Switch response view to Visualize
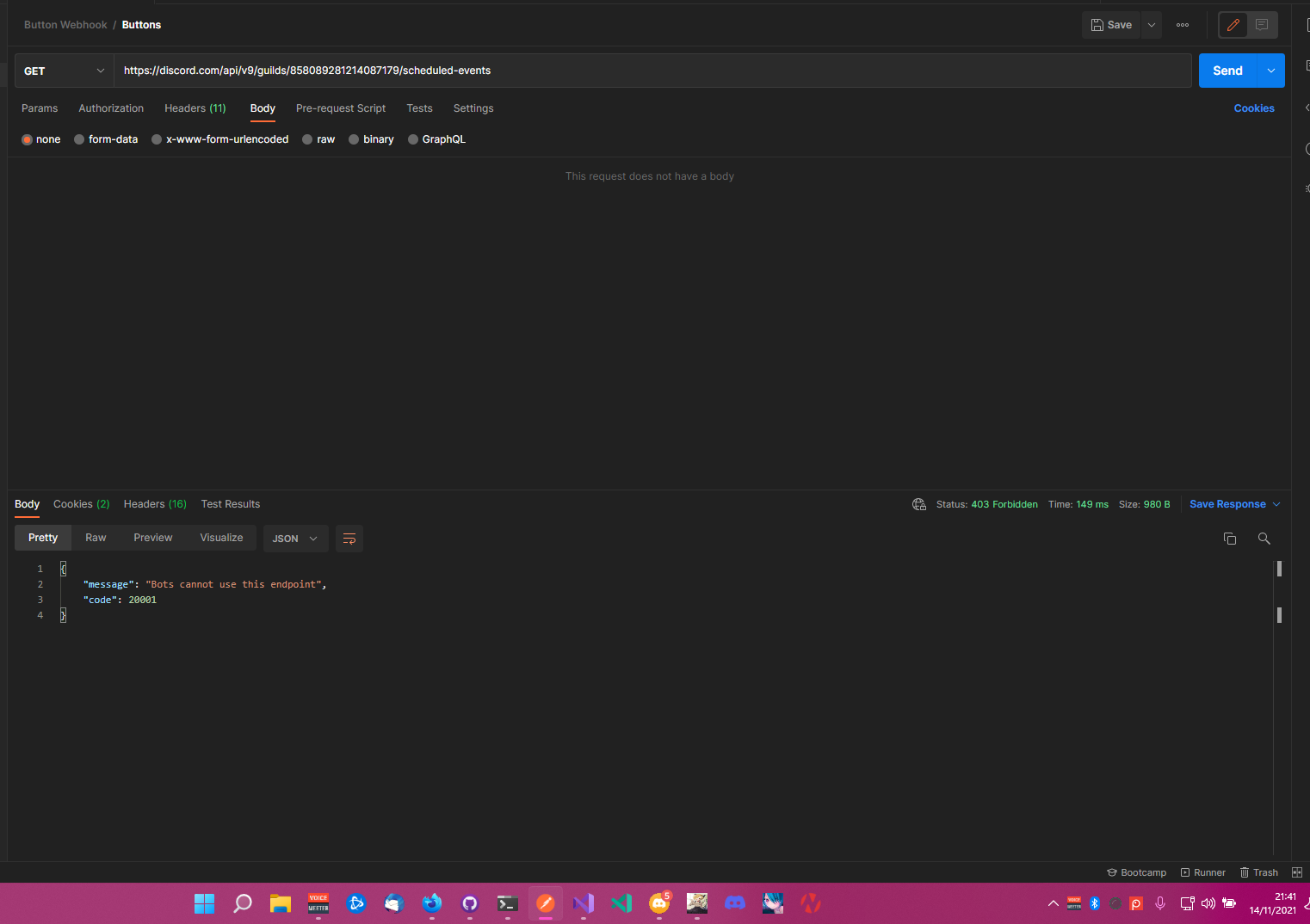 click(x=221, y=538)
